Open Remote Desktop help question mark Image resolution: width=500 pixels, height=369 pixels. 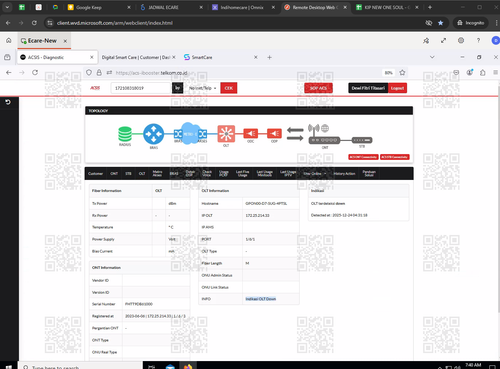[478, 41]
